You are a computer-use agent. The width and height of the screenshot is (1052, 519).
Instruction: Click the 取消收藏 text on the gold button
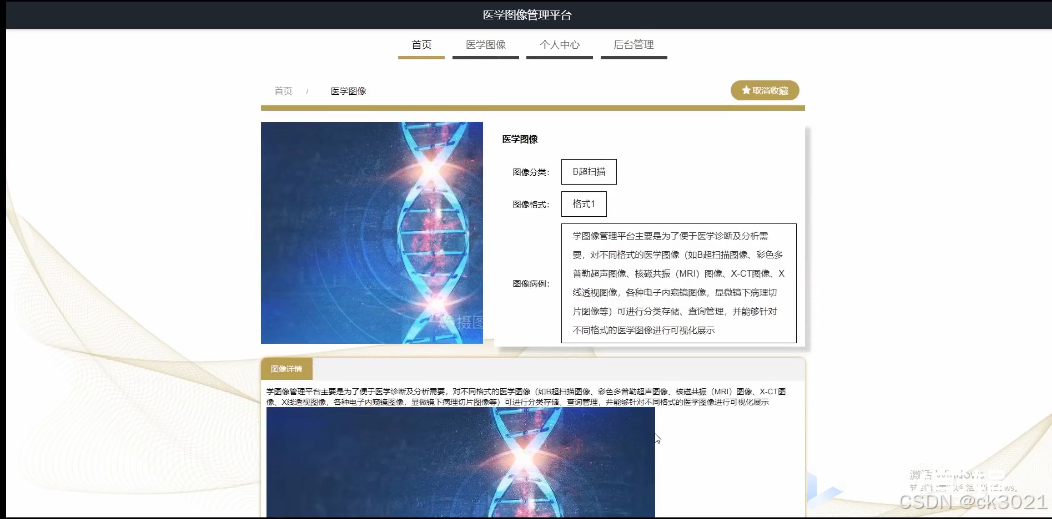(770, 91)
